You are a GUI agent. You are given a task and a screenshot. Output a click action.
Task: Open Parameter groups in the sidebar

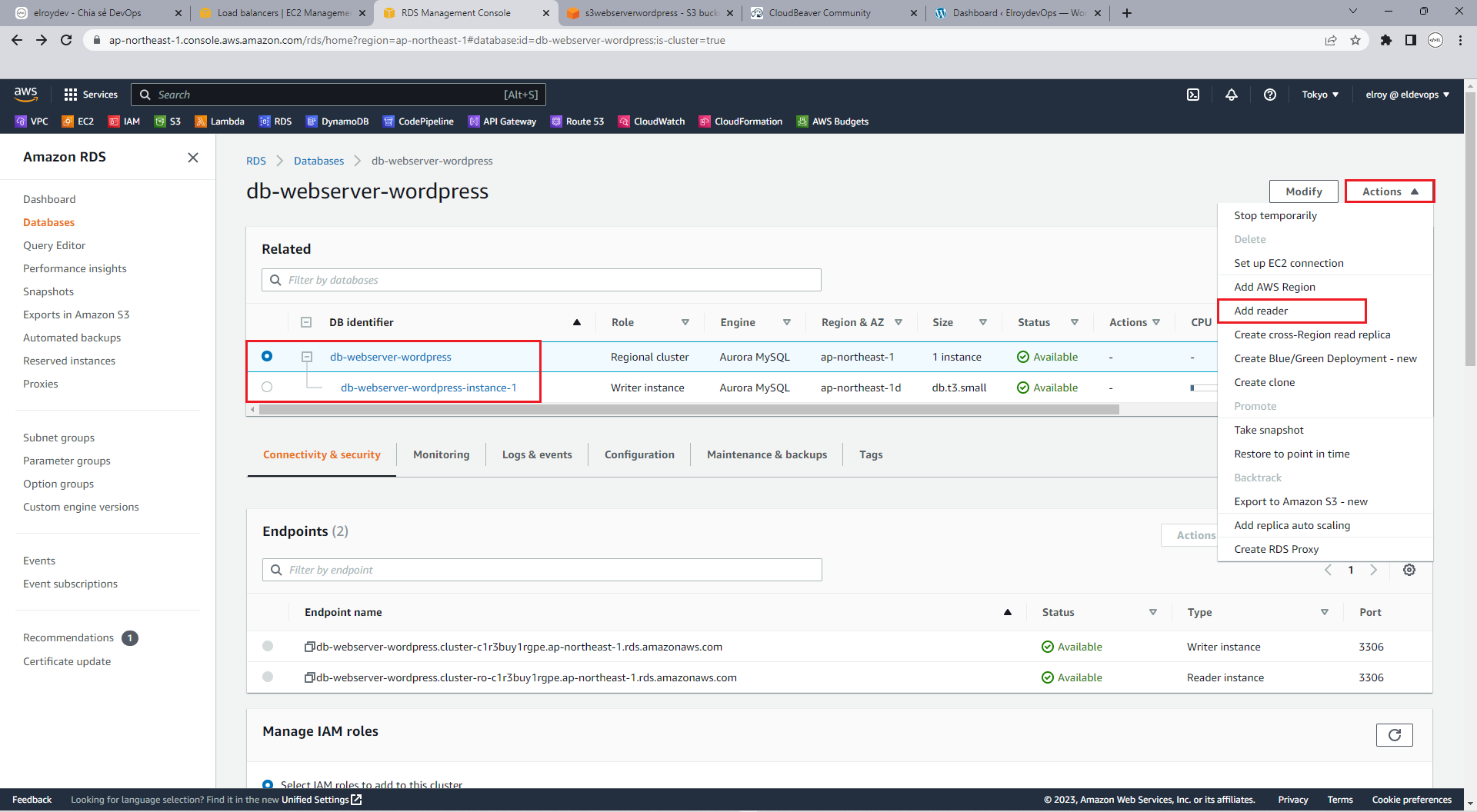tap(67, 461)
